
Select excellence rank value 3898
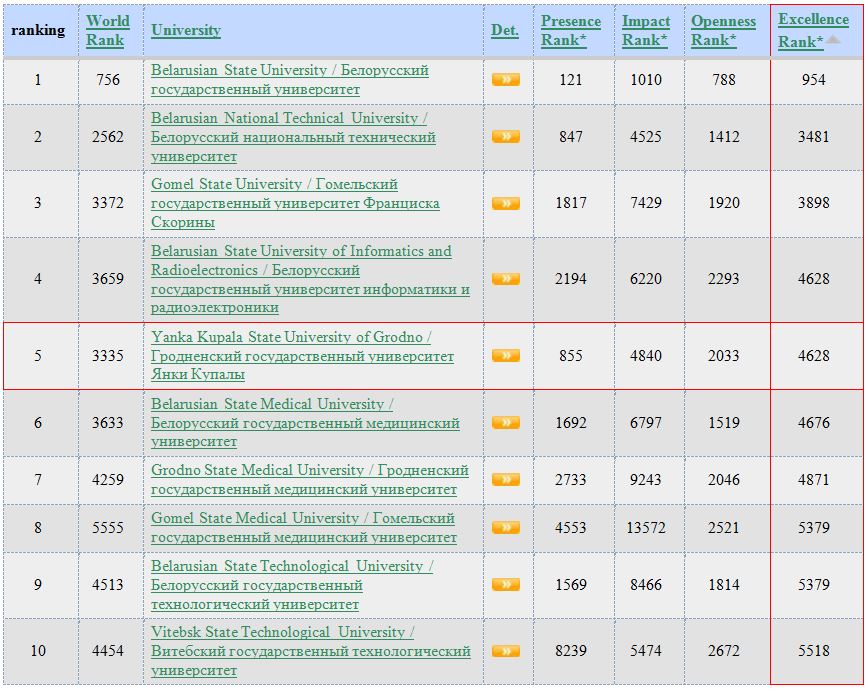coord(813,203)
